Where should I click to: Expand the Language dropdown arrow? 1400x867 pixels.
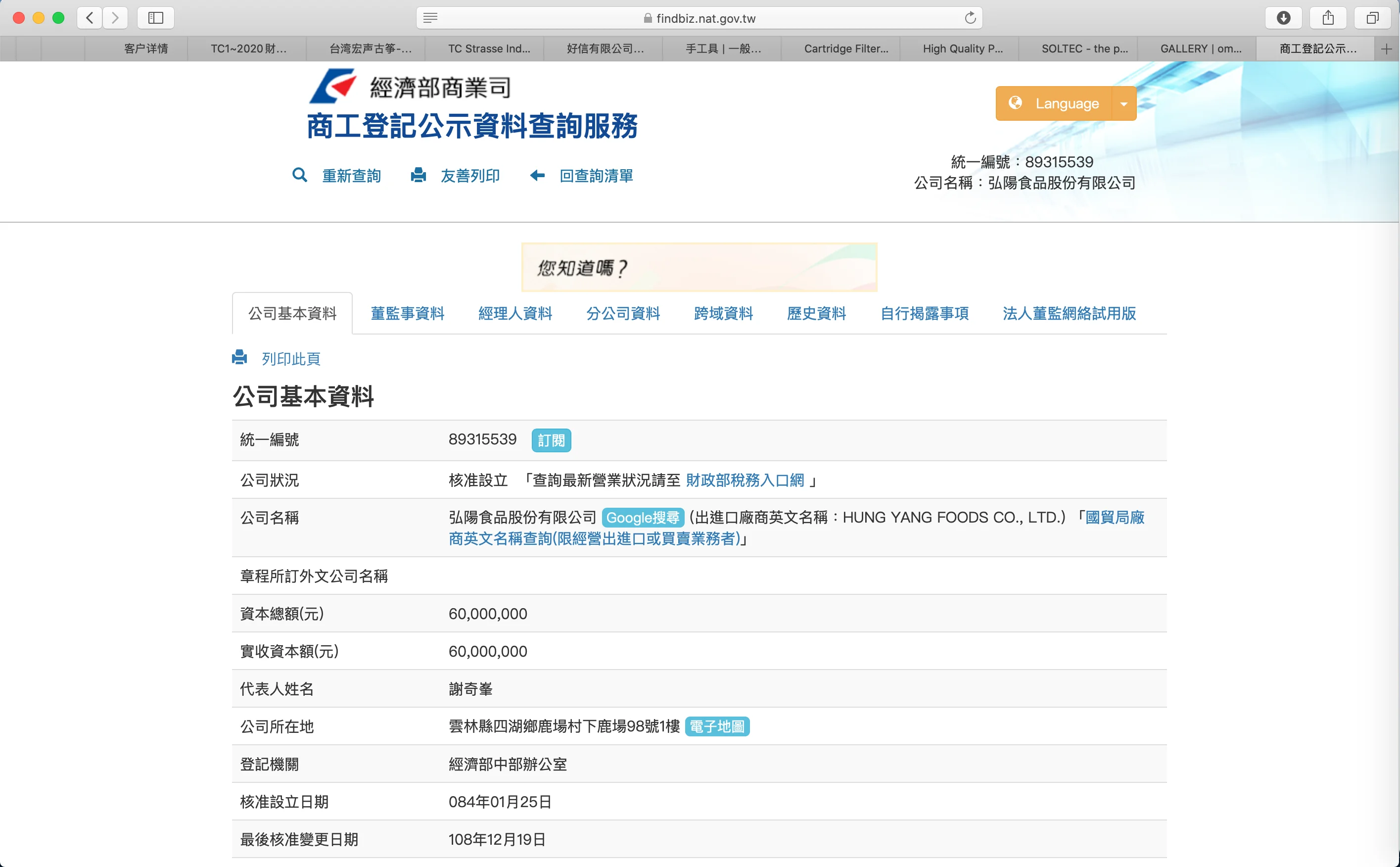point(1124,104)
